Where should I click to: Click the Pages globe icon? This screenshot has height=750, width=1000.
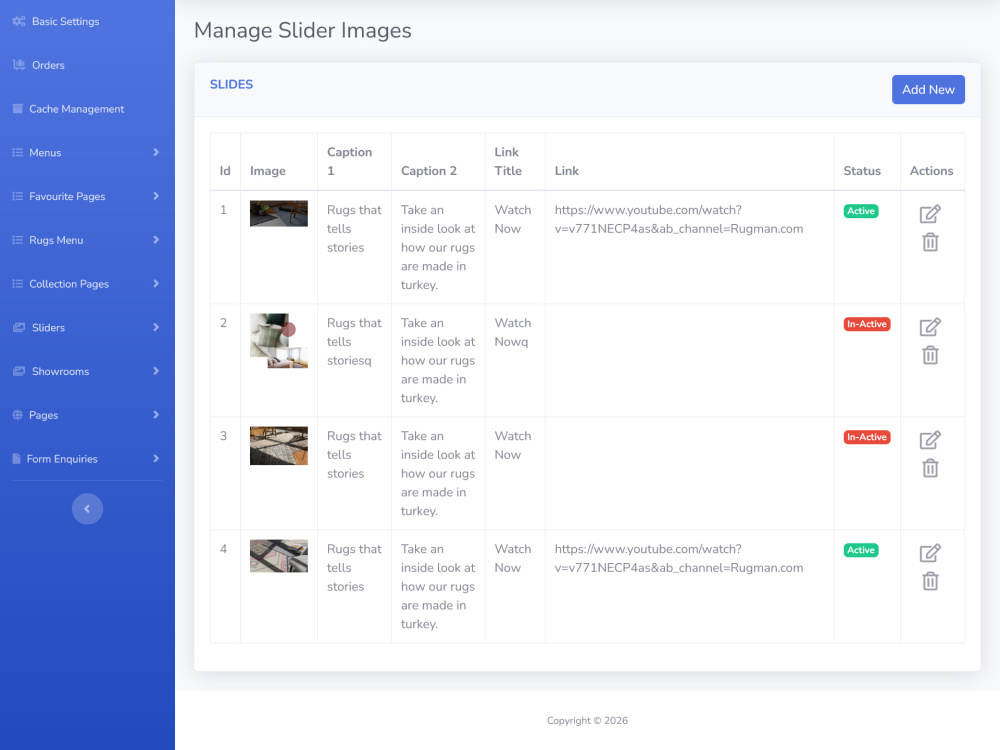pos(18,415)
